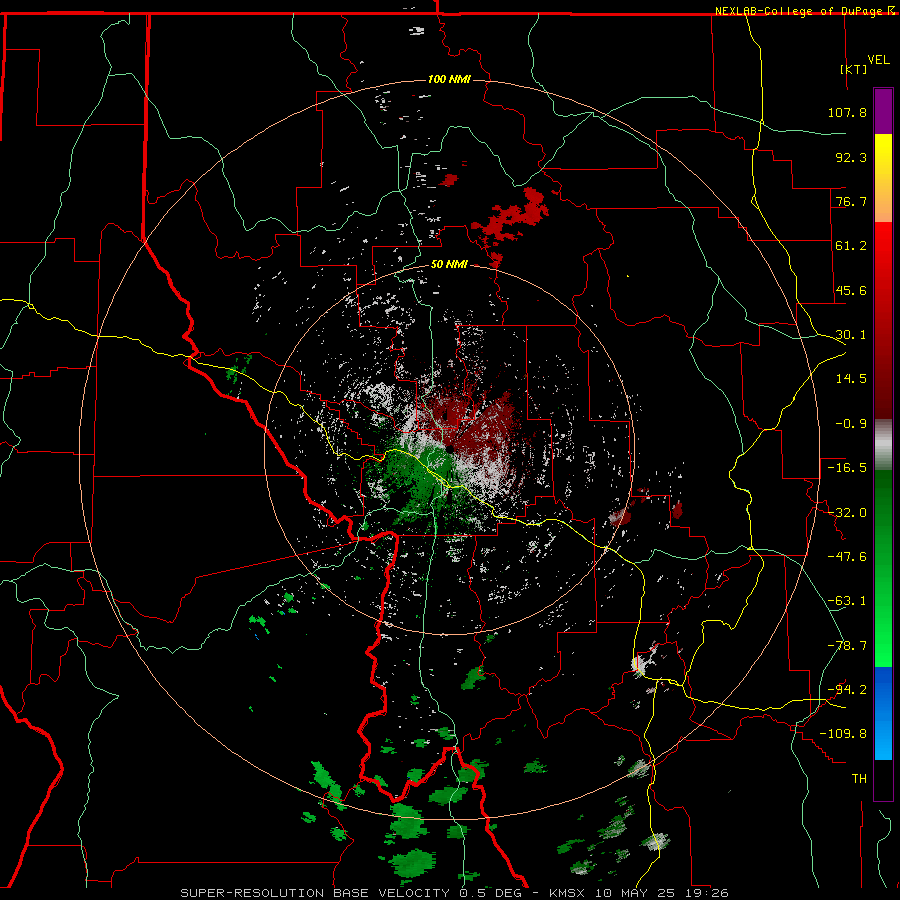Click the -109.8 velocity scale value
This screenshot has width=900, height=900.
[x=843, y=734]
